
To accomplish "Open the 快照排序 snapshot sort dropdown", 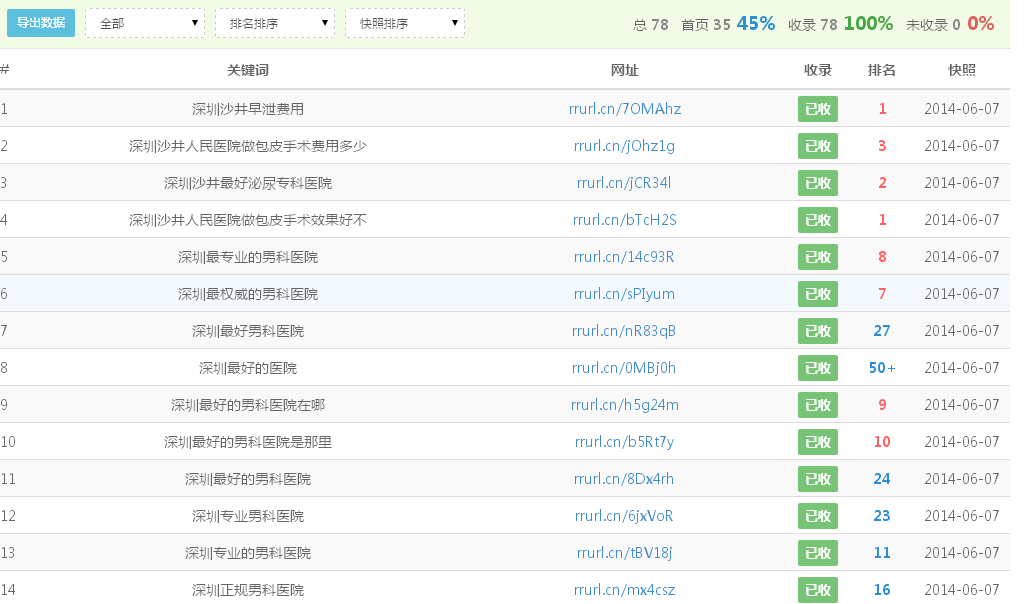I will pyautogui.click(x=403, y=21).
